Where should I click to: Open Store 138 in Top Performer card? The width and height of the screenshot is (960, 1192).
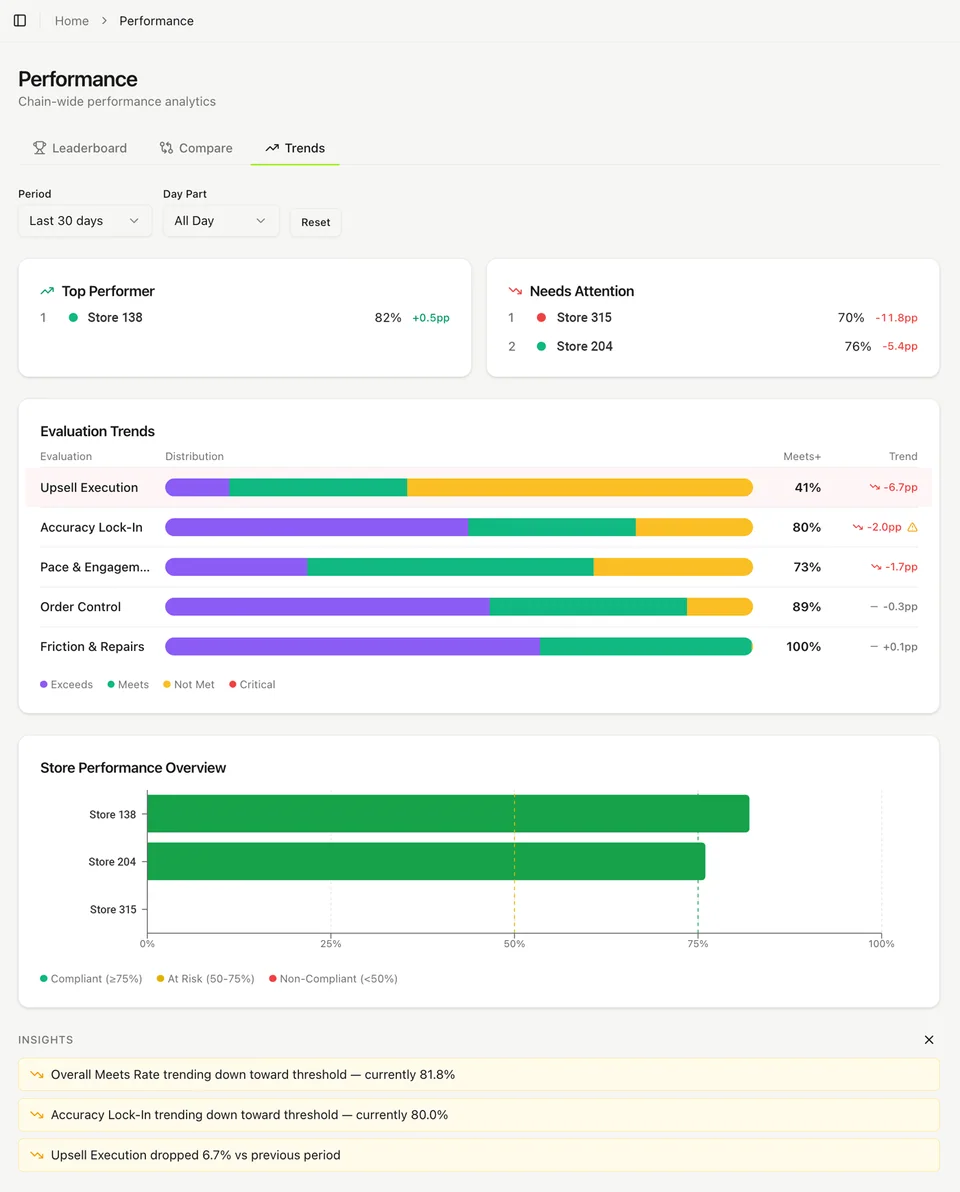pos(115,317)
